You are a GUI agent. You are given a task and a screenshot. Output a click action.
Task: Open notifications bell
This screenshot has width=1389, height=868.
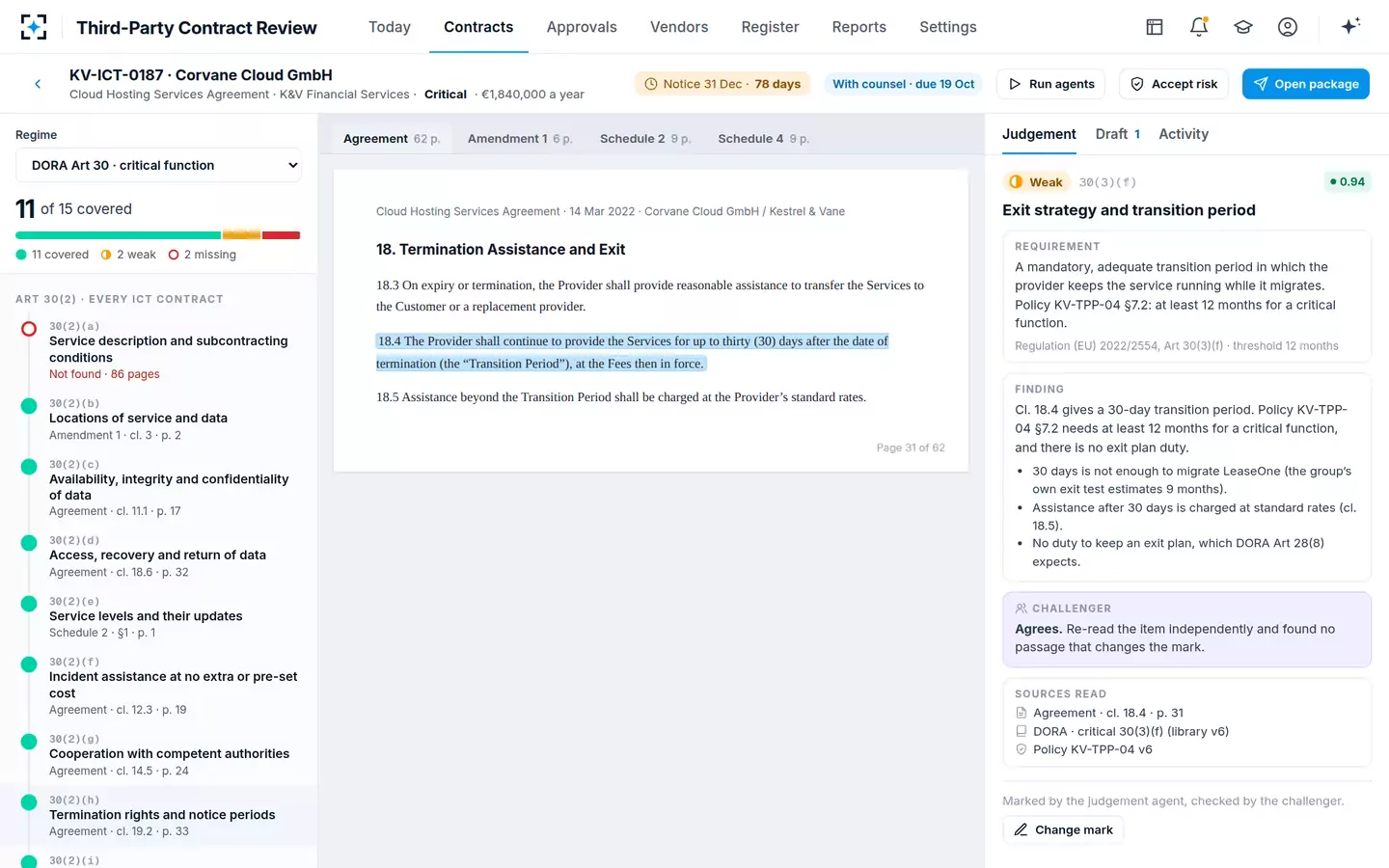pos(1199,27)
